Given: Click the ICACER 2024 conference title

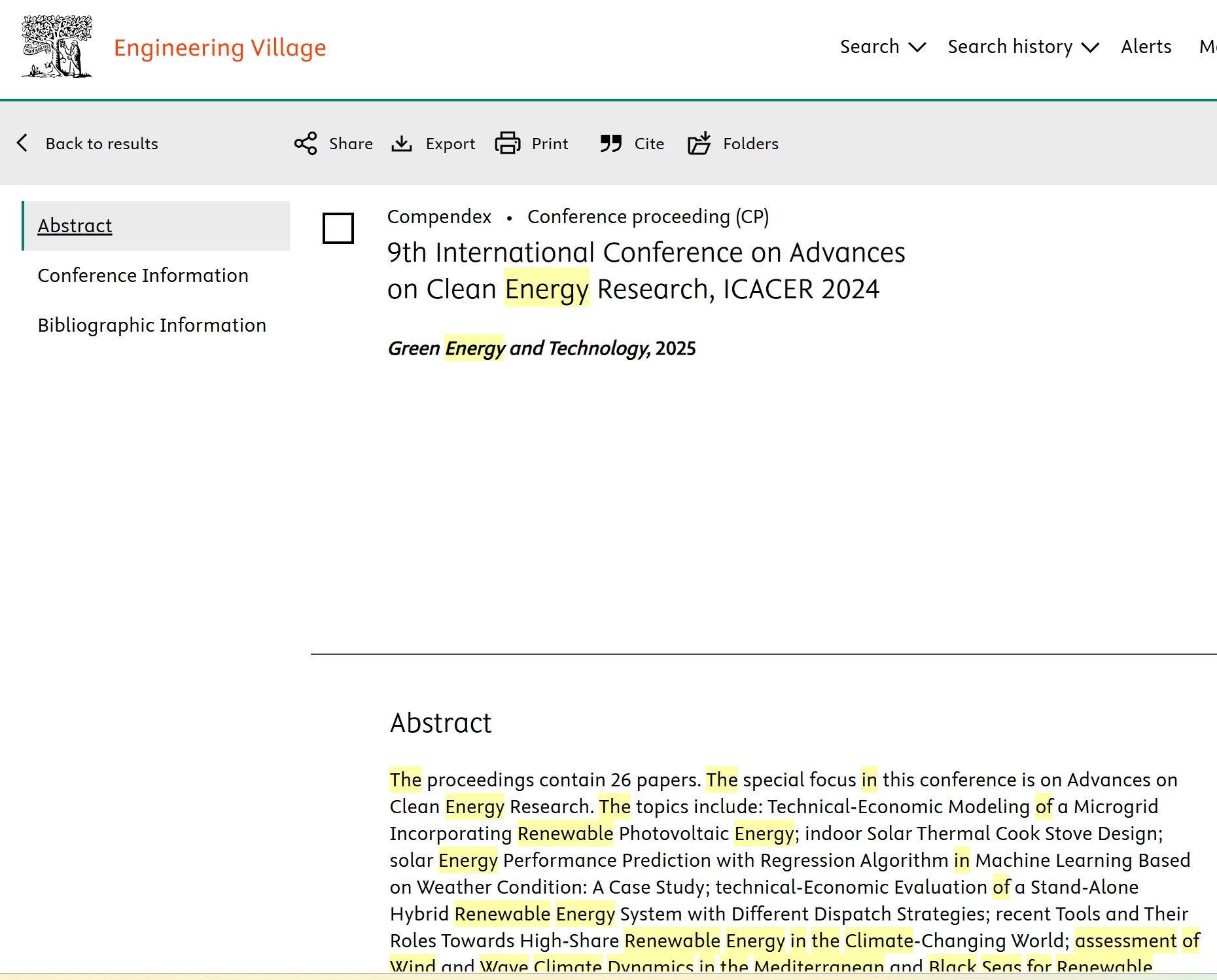Looking at the screenshot, I should pyautogui.click(x=645, y=271).
